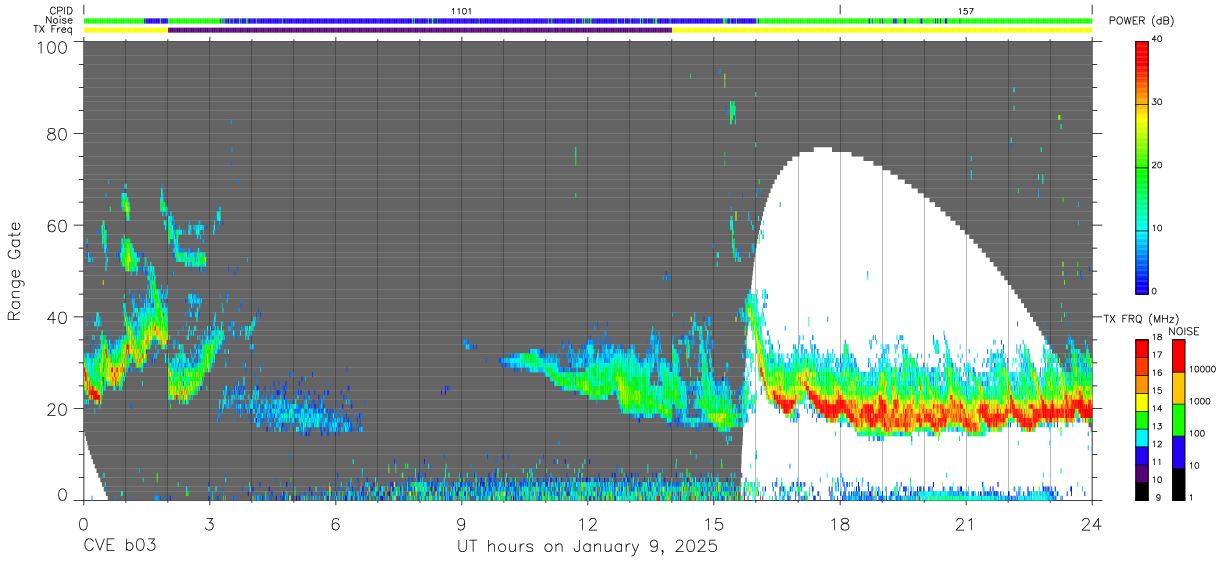Viewport: 1228px width, 567px height.
Task: Click the 80 label on range axis
Action: click(58, 134)
